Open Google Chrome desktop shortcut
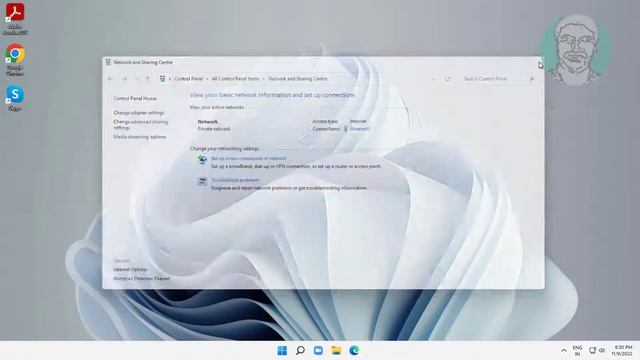Screen dimensions: 640x360 coord(15,60)
